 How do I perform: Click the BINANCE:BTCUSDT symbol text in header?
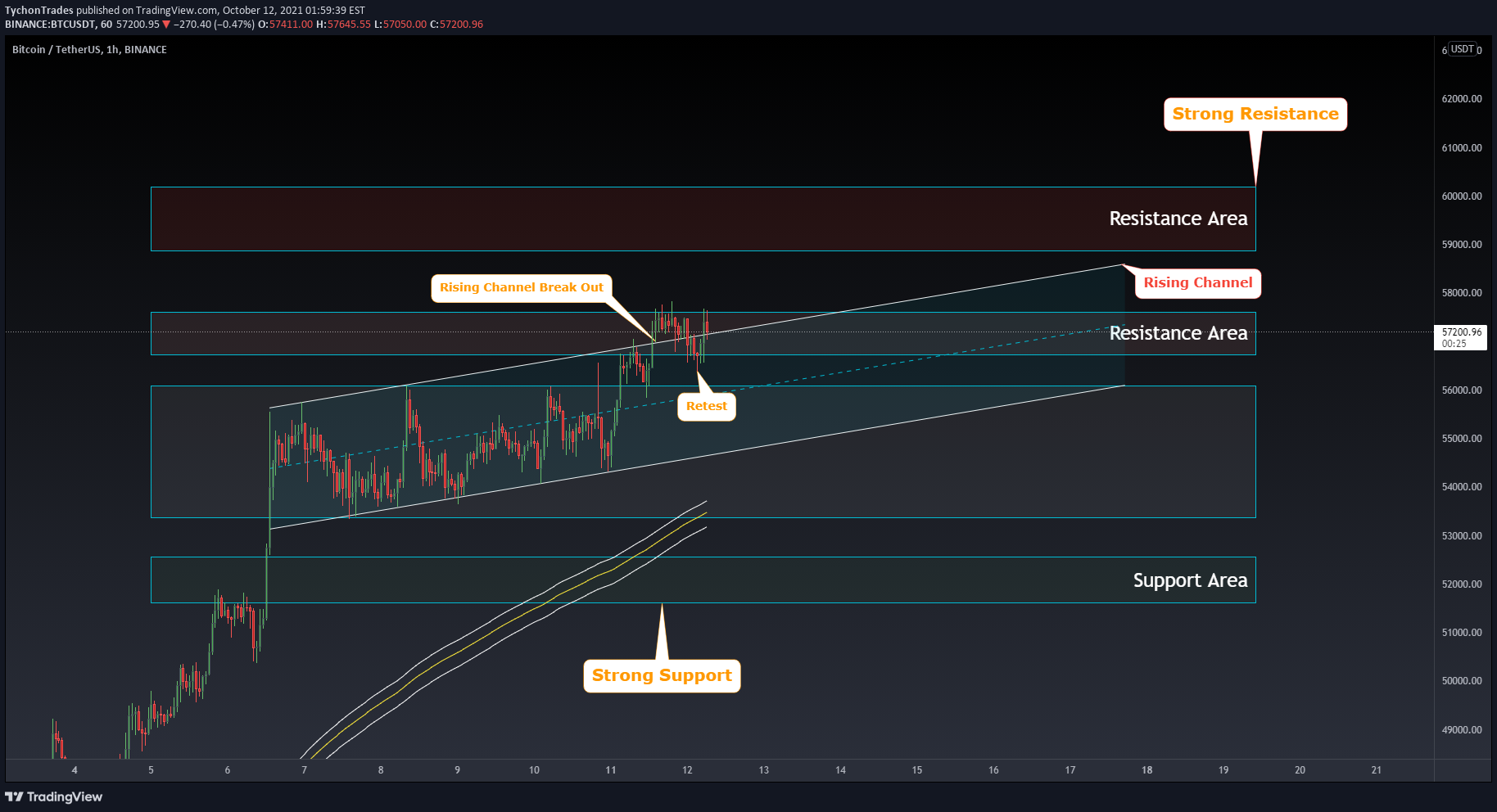pos(51,25)
